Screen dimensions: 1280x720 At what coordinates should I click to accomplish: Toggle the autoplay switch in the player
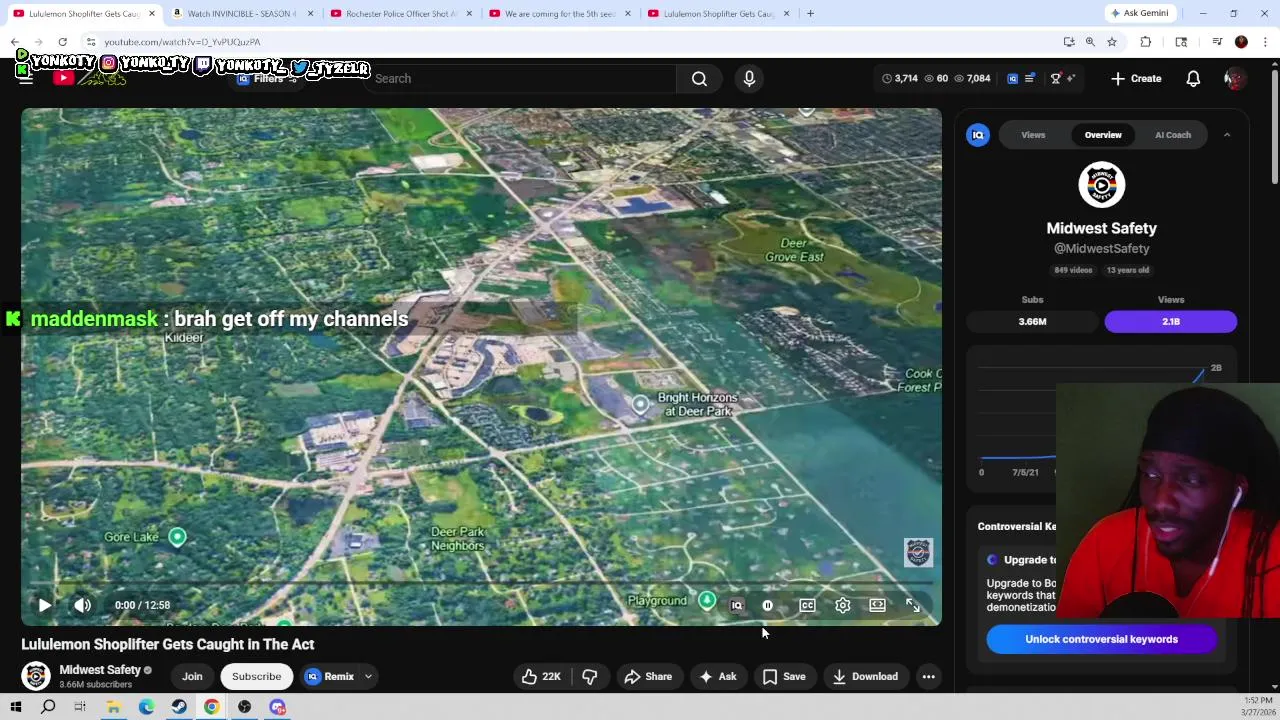pos(768,605)
